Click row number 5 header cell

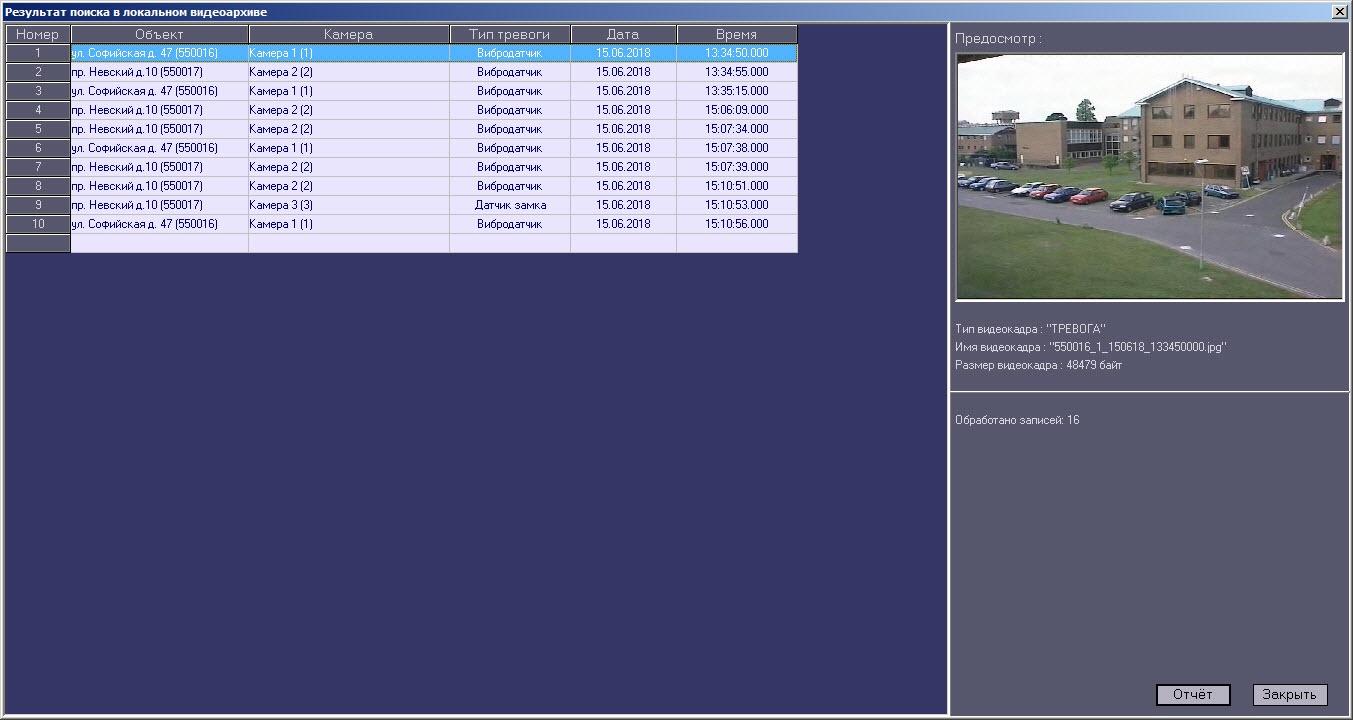pyautogui.click(x=38, y=129)
